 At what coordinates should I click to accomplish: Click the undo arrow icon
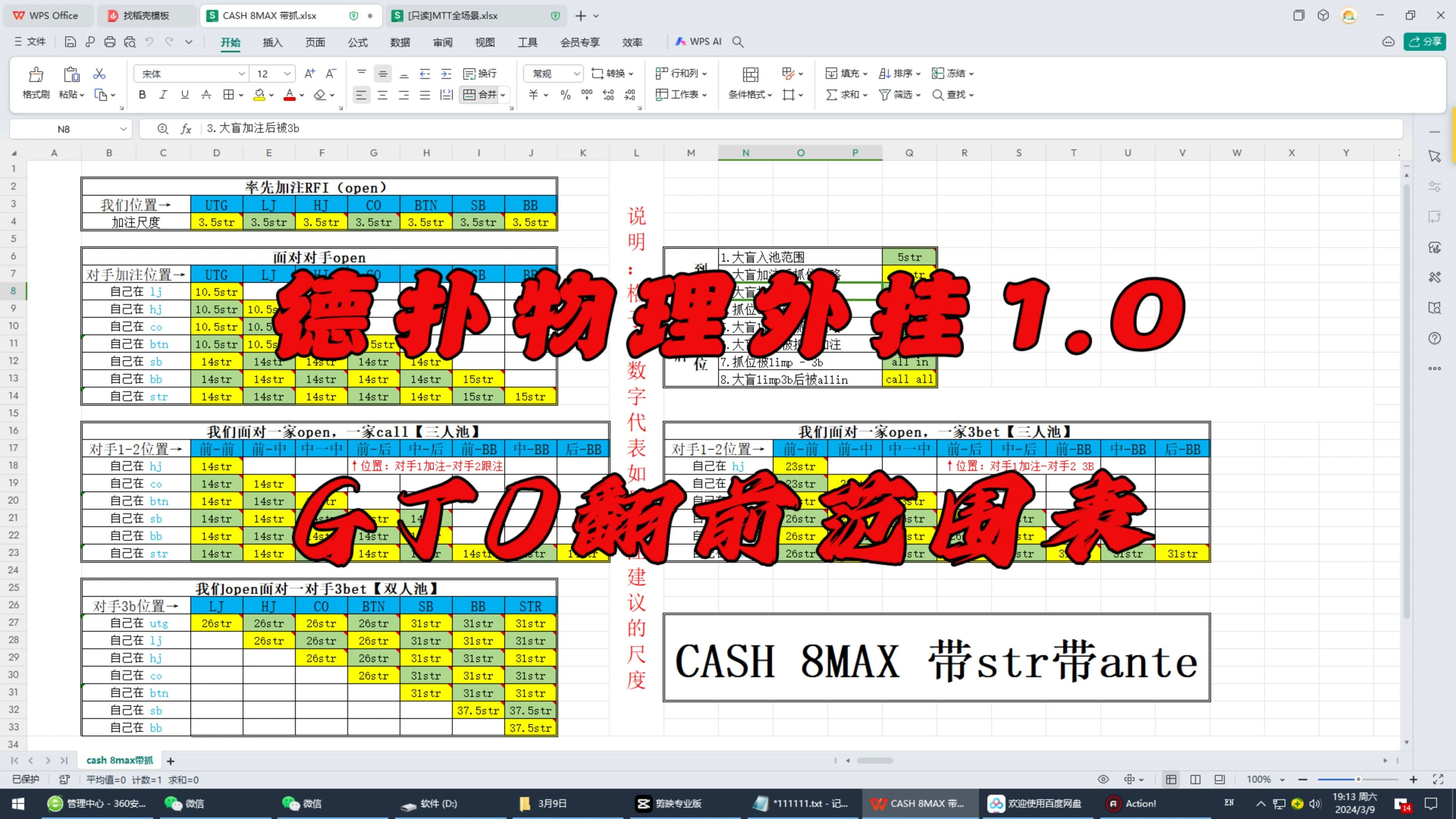(149, 42)
